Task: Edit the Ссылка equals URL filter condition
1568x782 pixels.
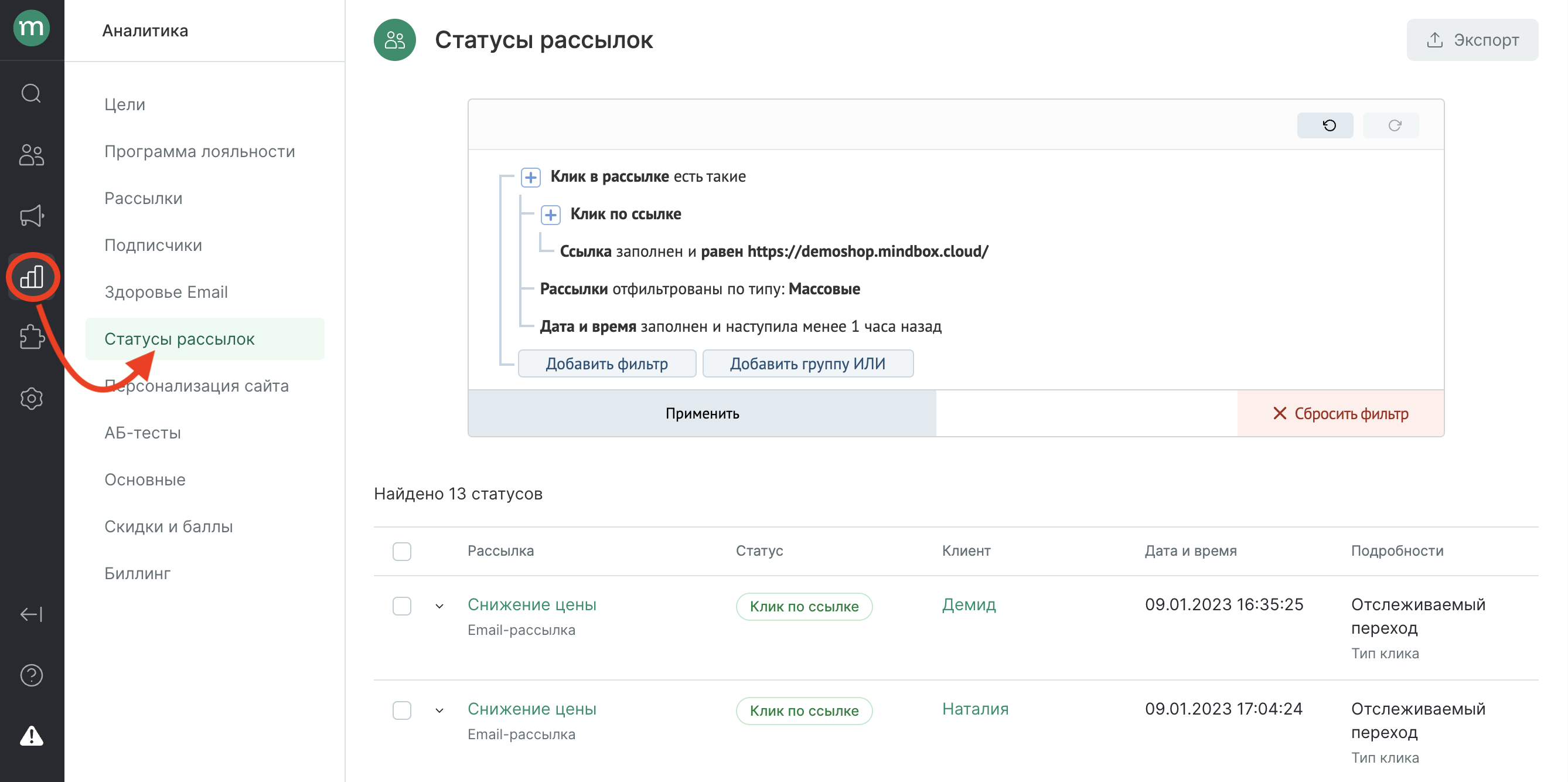Action: coord(773,251)
